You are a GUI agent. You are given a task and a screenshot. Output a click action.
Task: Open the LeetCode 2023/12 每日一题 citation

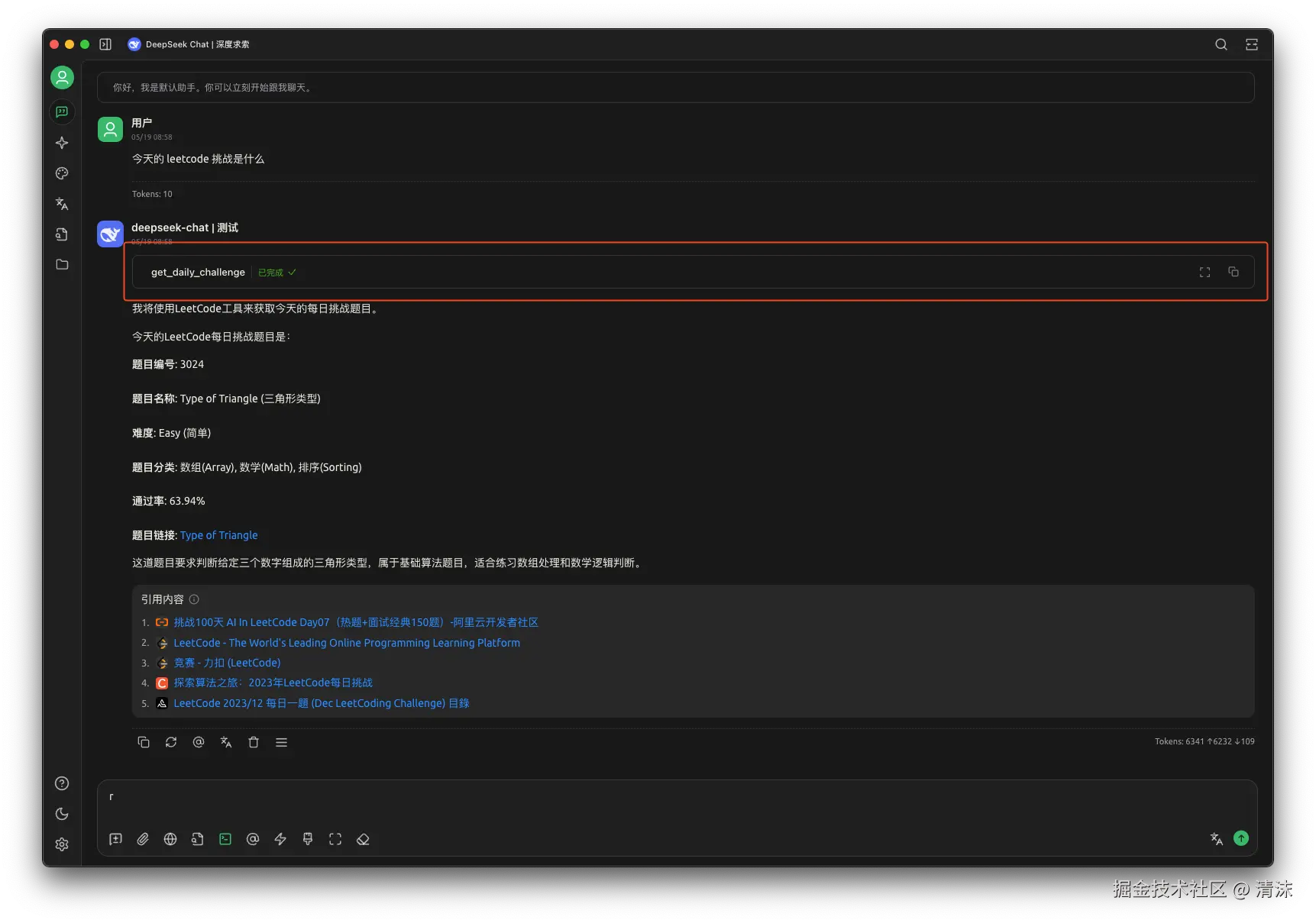(322, 703)
